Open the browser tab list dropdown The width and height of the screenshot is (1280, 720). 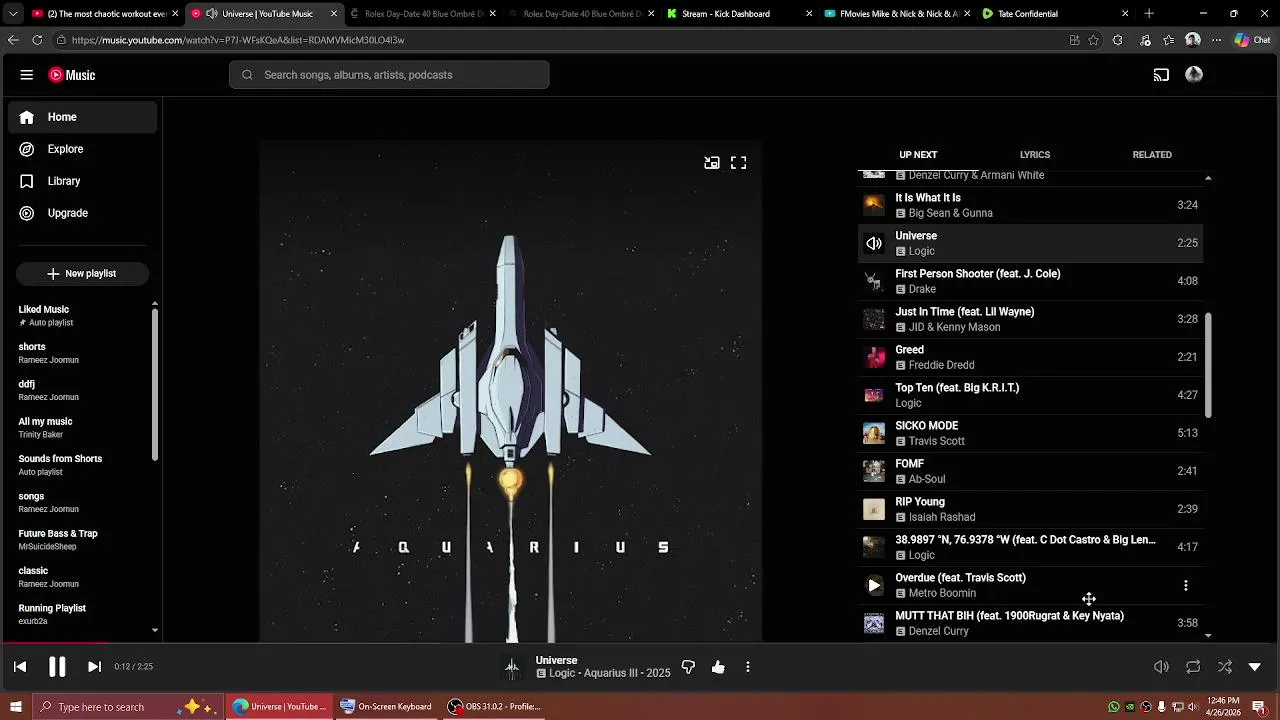click(13, 14)
